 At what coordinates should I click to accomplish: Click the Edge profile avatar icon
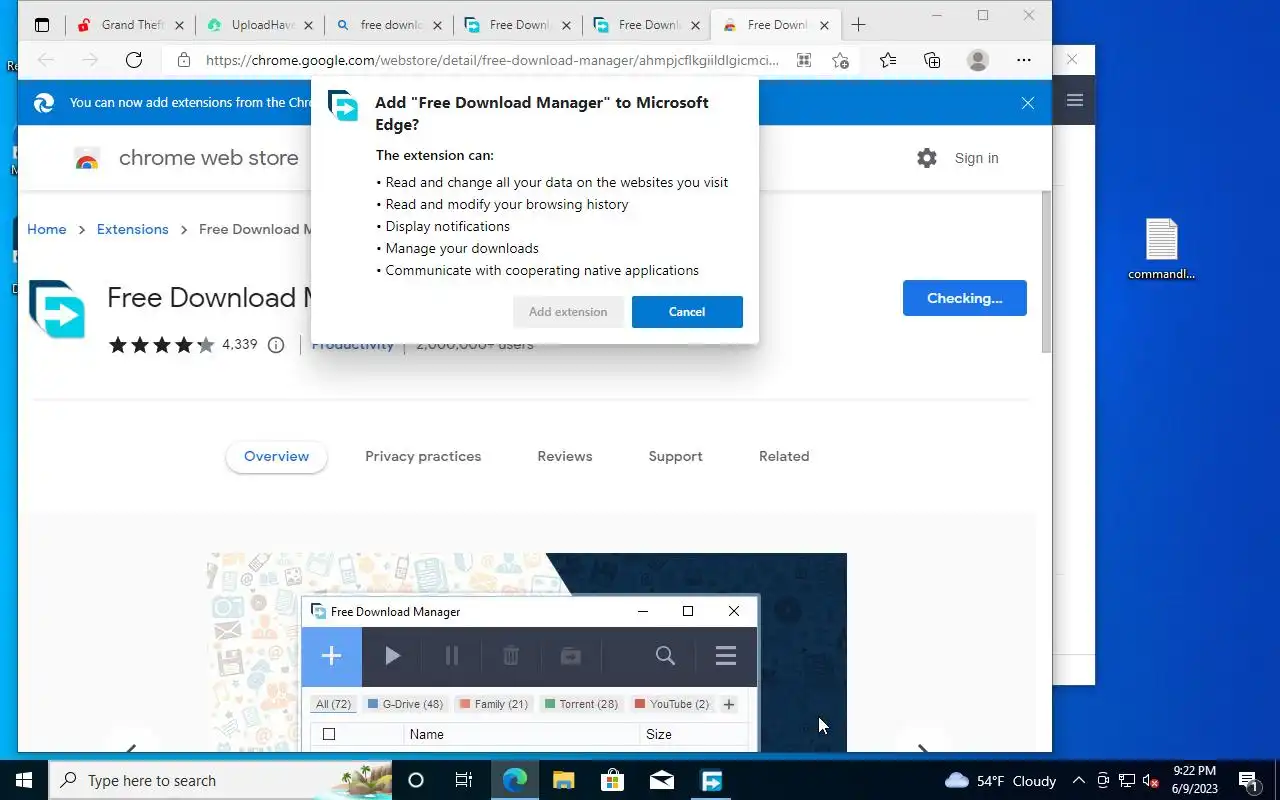978,60
